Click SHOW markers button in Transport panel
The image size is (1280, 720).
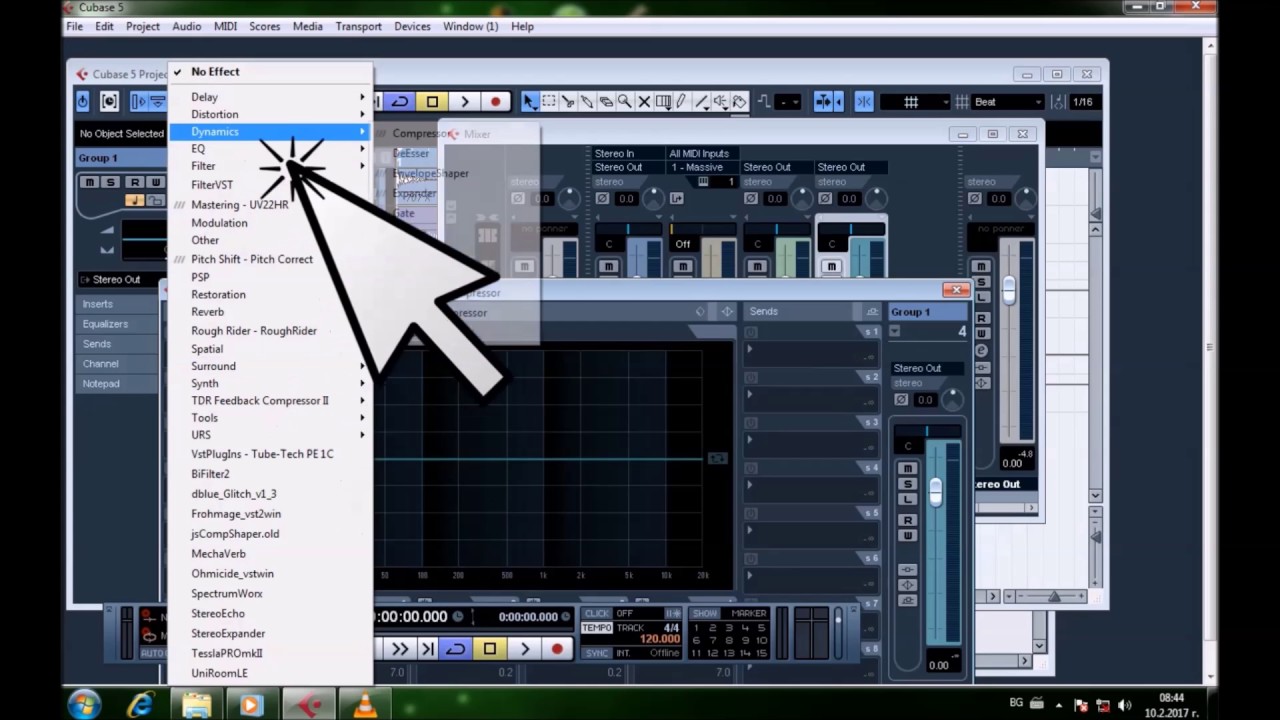(705, 613)
